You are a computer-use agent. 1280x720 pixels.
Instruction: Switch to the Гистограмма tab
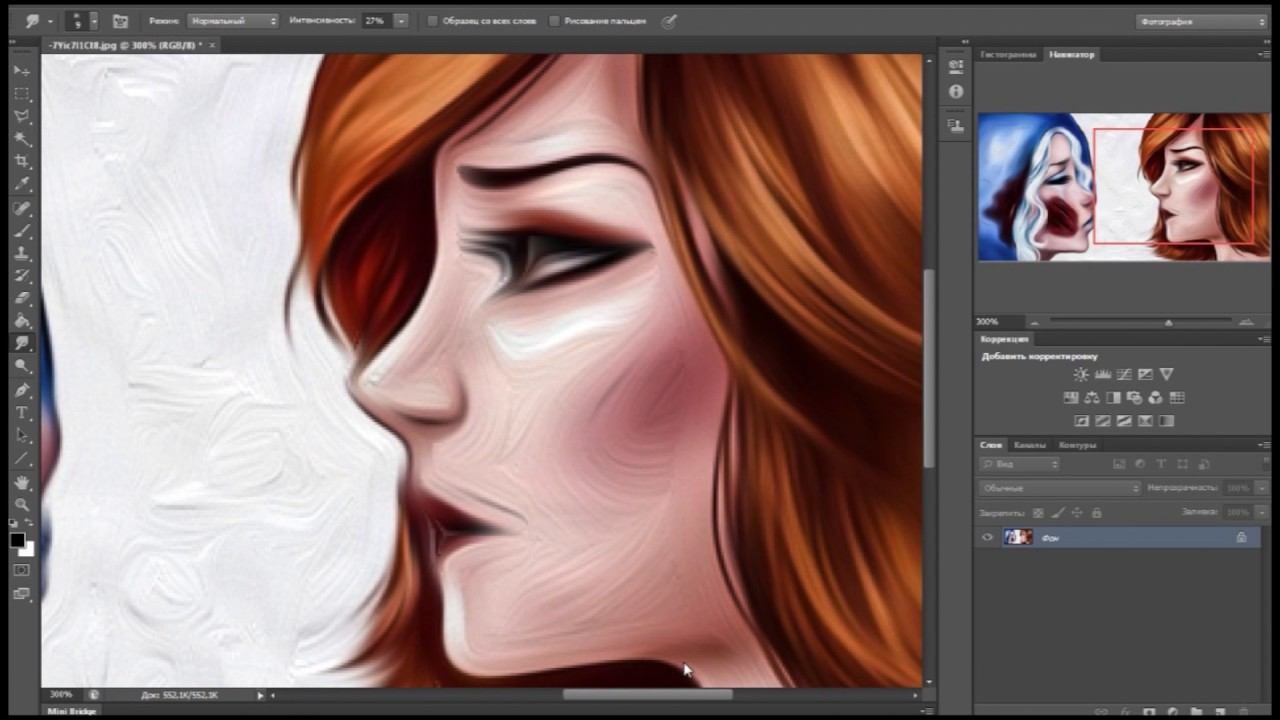(1007, 54)
